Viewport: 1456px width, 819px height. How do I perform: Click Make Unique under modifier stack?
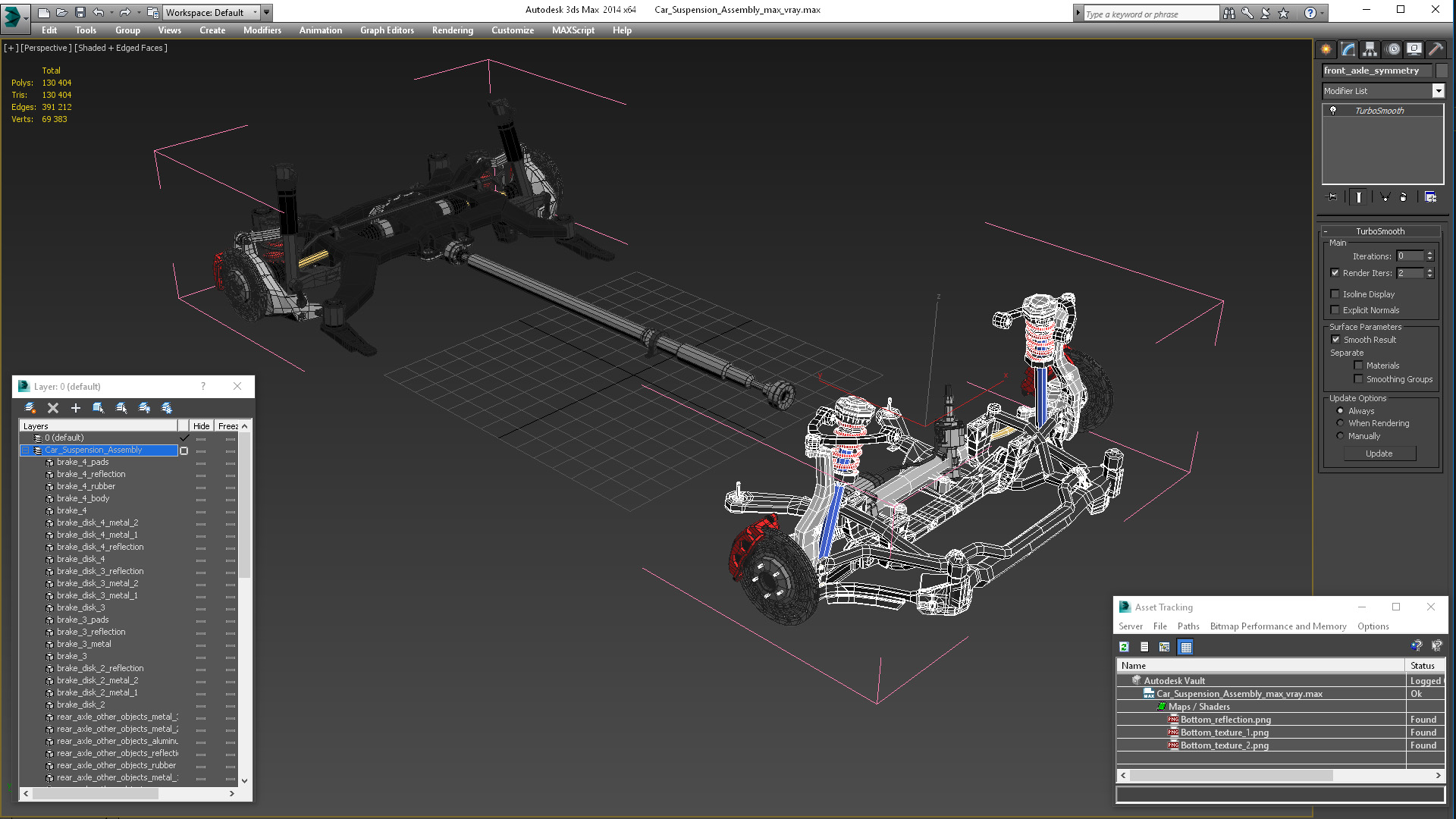coord(1384,197)
